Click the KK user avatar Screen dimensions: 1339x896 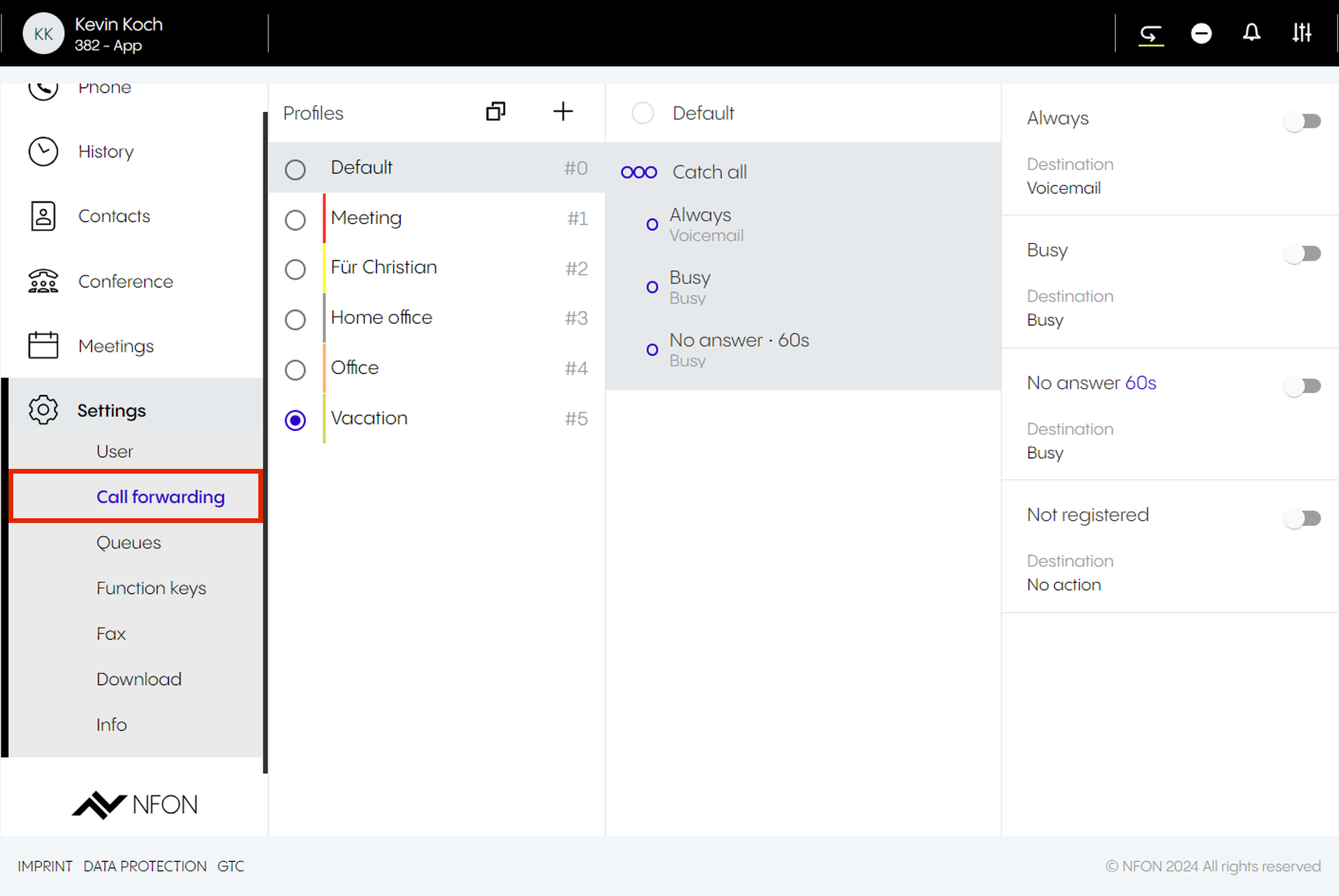point(44,33)
